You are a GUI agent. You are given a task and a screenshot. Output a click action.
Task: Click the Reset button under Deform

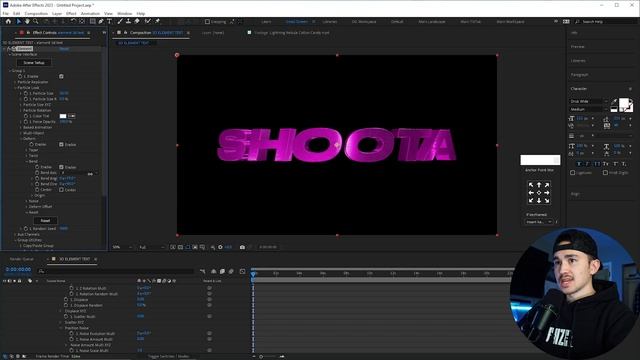45,220
